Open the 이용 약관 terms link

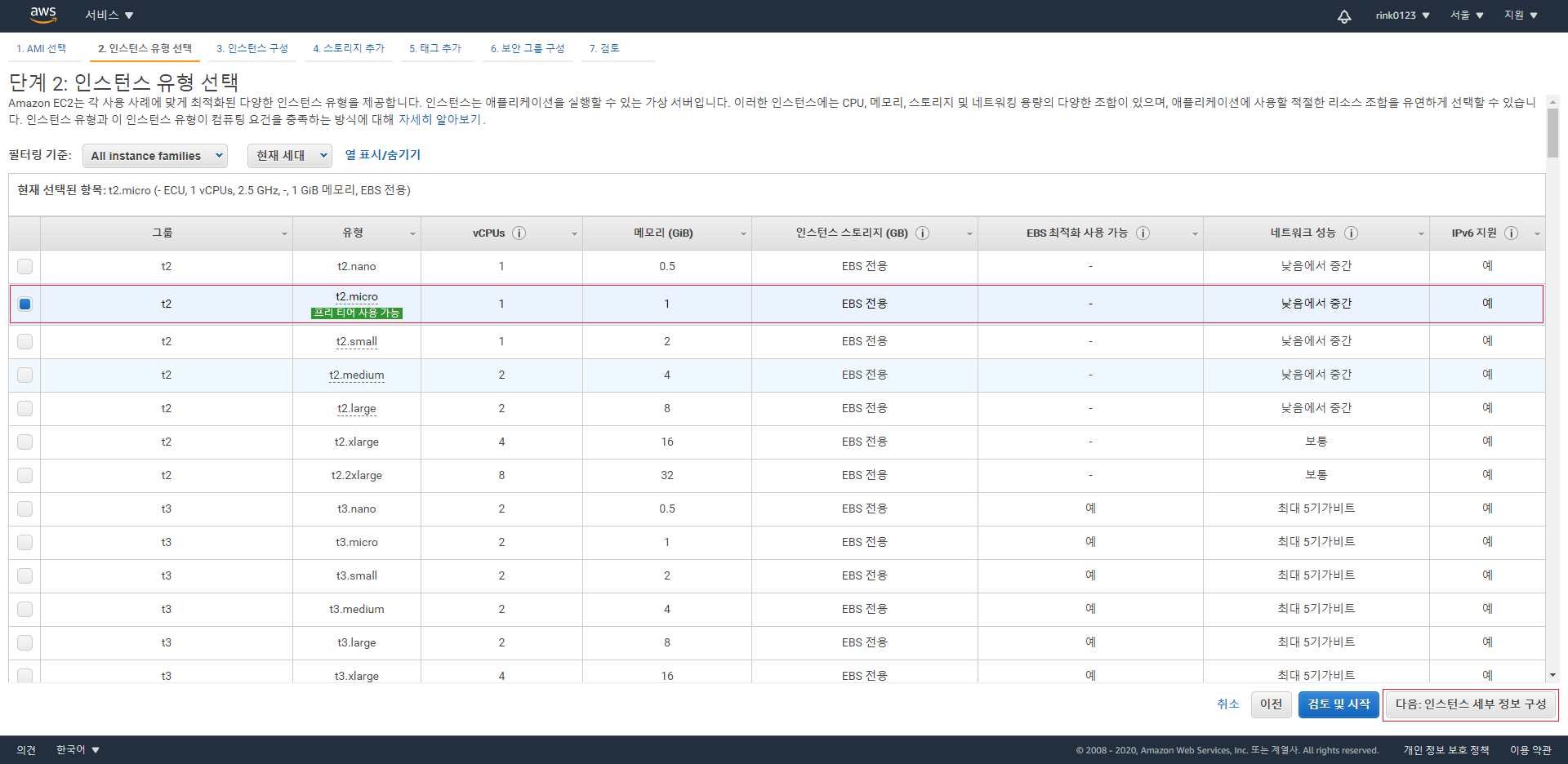(1530, 749)
